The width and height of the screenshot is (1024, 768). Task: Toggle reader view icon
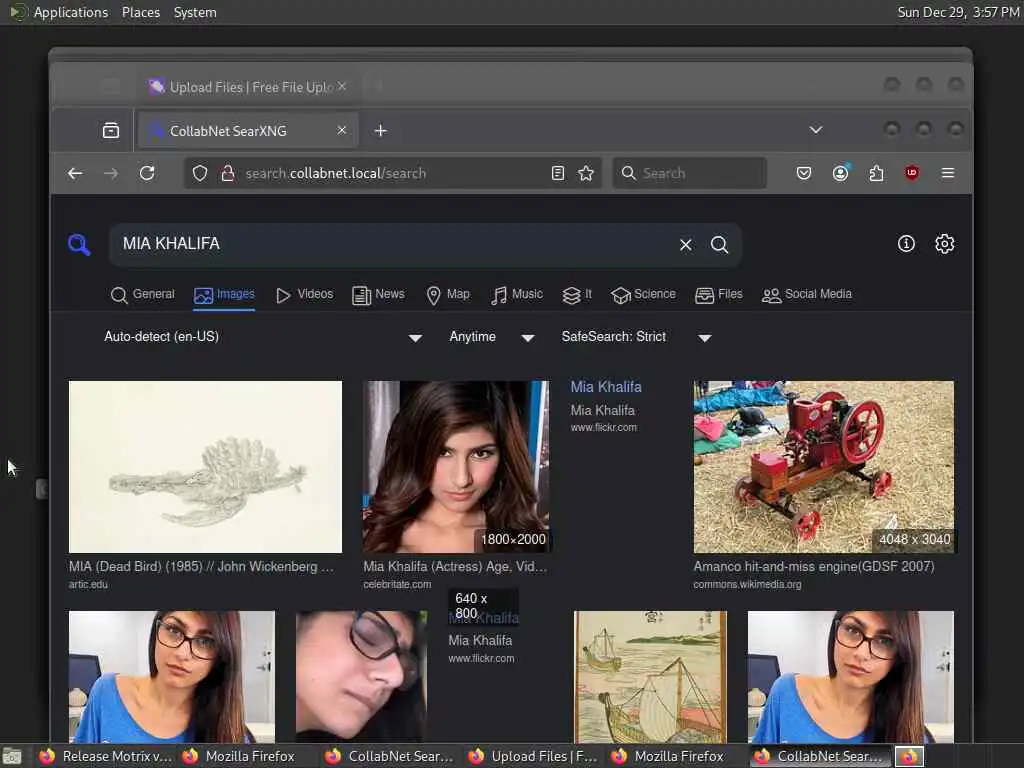558,173
